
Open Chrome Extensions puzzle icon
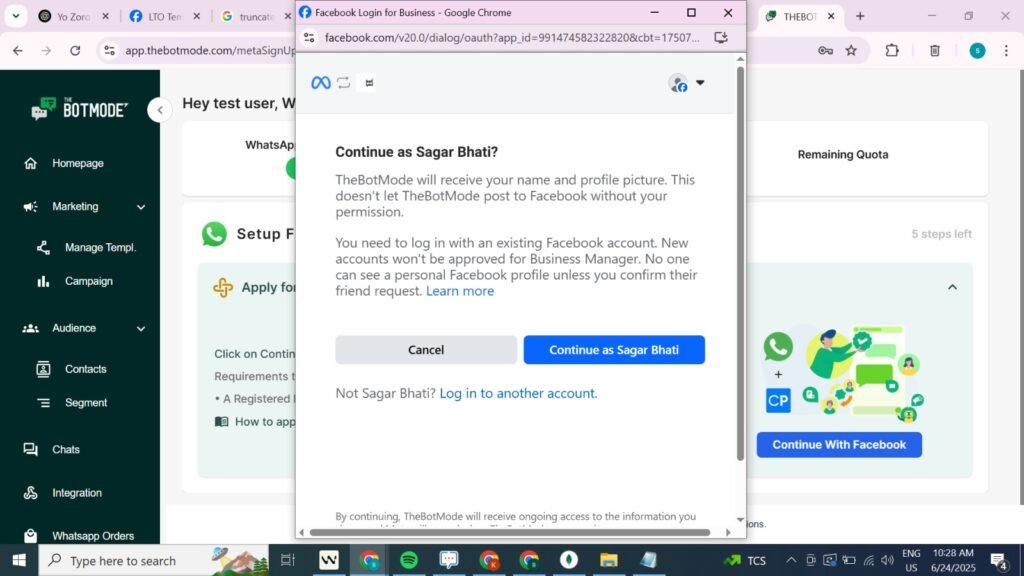coord(892,50)
